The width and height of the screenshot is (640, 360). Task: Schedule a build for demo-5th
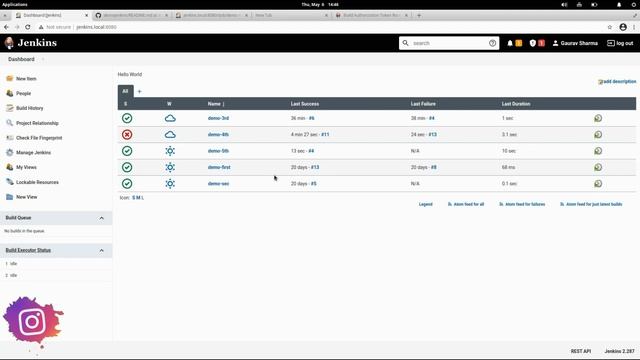tap(598, 151)
